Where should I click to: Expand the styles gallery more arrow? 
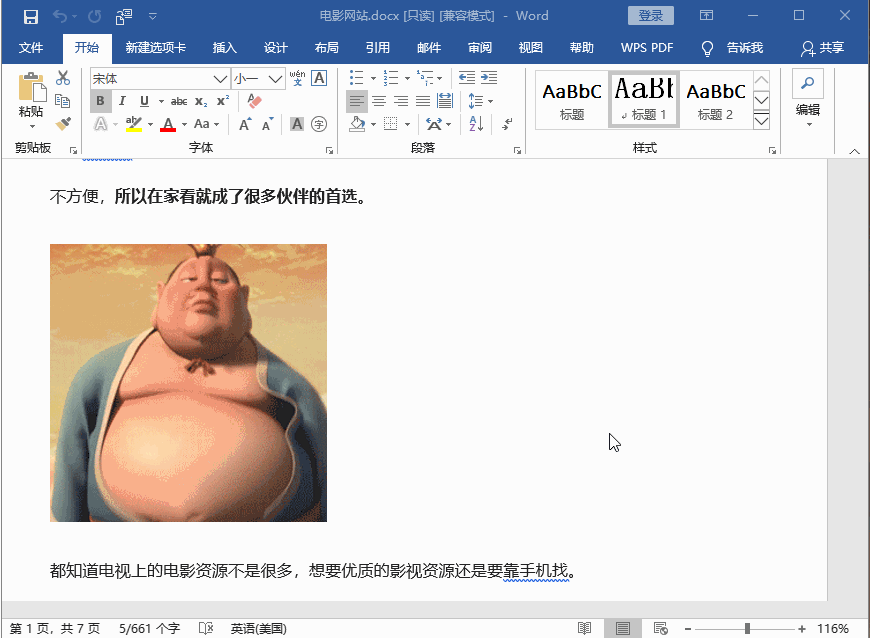761,121
